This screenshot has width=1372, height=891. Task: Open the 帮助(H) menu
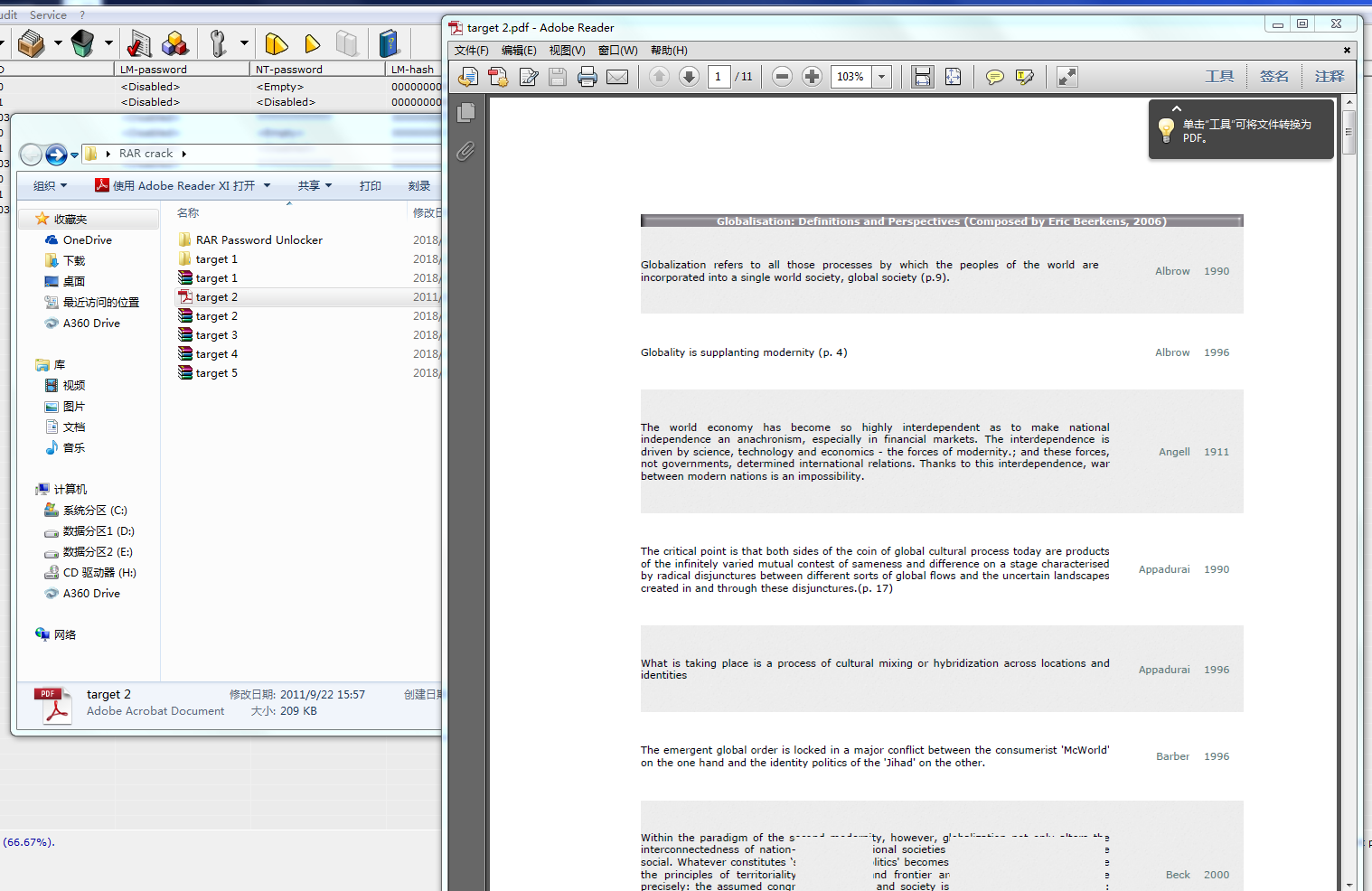pyautogui.click(x=669, y=51)
